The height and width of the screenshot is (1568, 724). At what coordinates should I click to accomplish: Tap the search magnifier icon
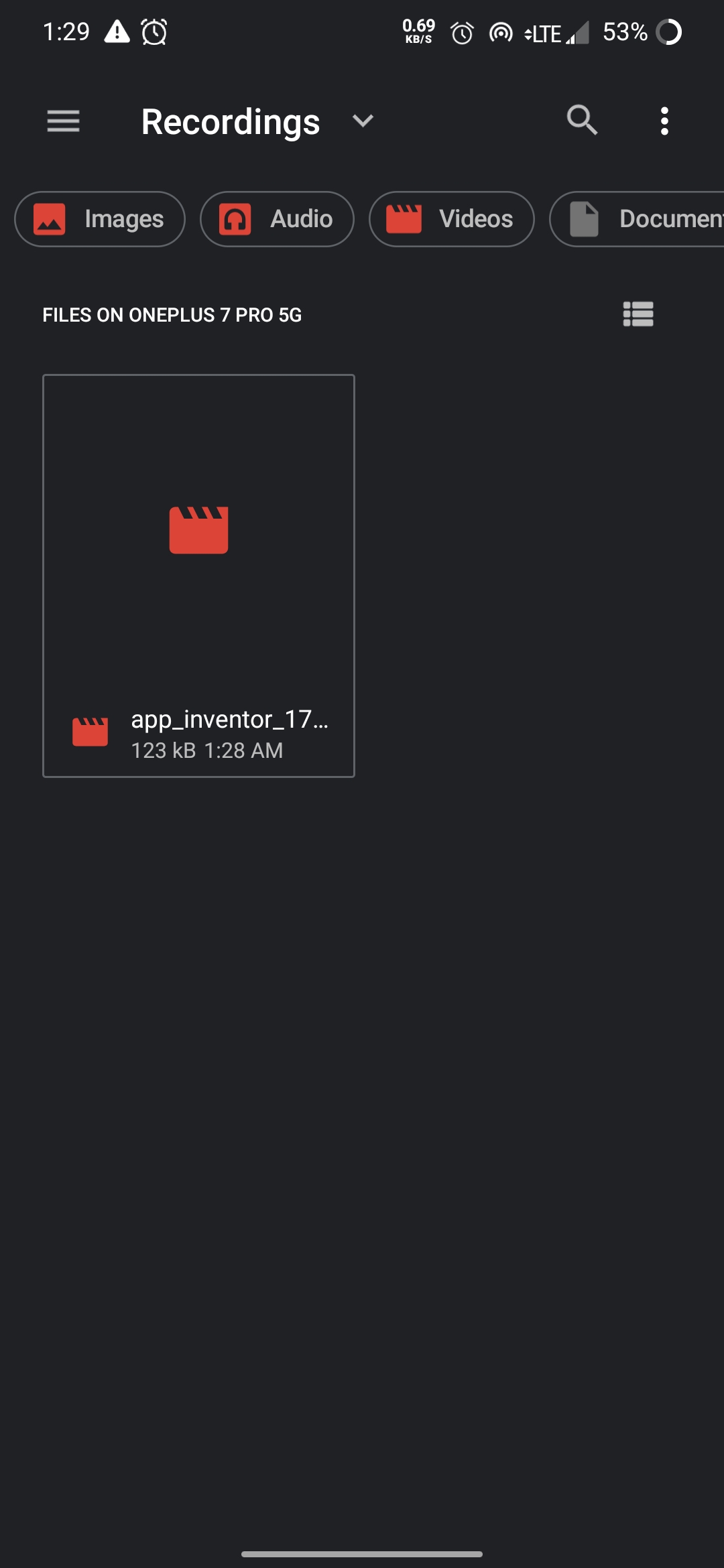[x=582, y=121]
